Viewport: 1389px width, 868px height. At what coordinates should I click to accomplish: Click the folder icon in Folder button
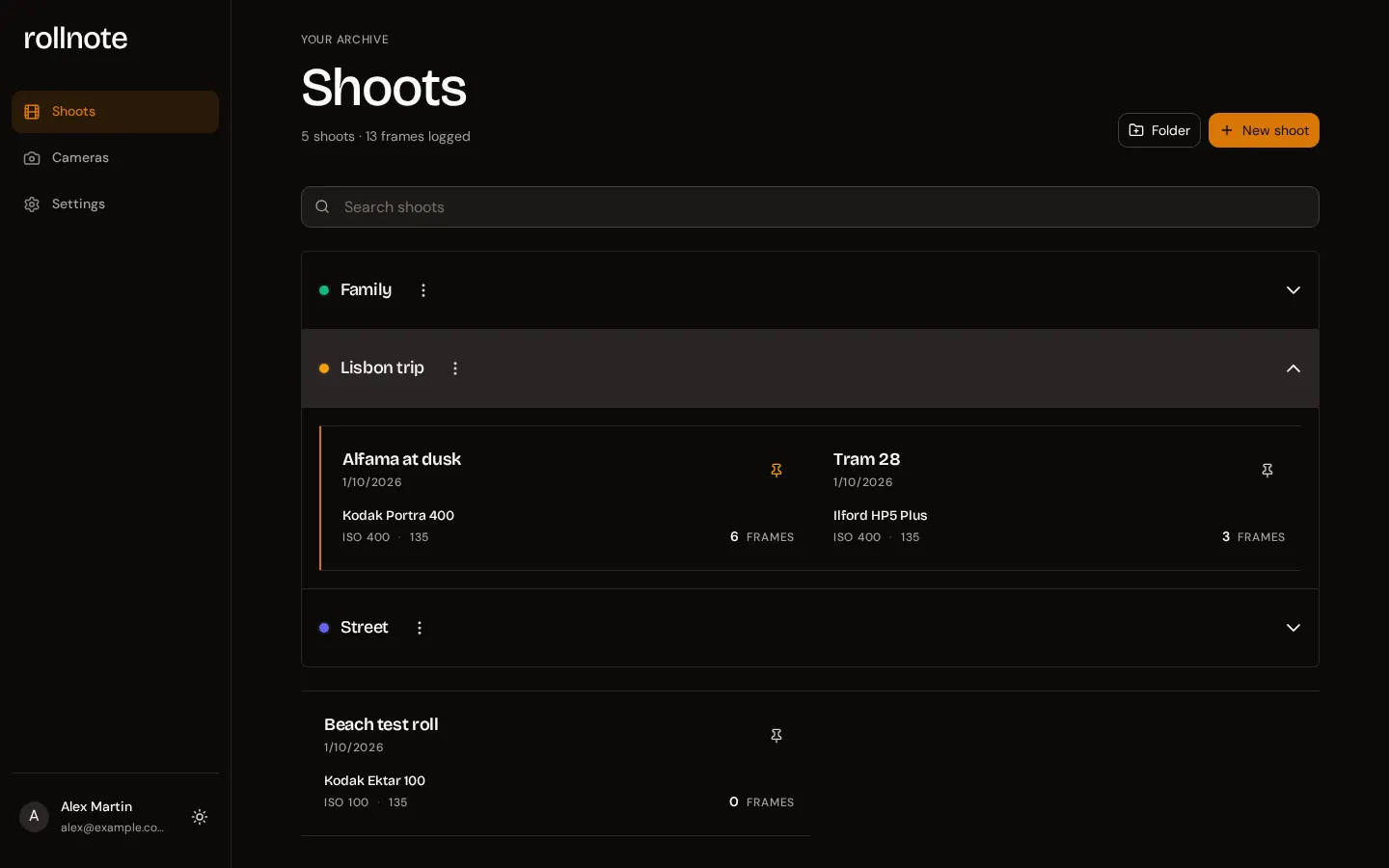tap(1136, 130)
